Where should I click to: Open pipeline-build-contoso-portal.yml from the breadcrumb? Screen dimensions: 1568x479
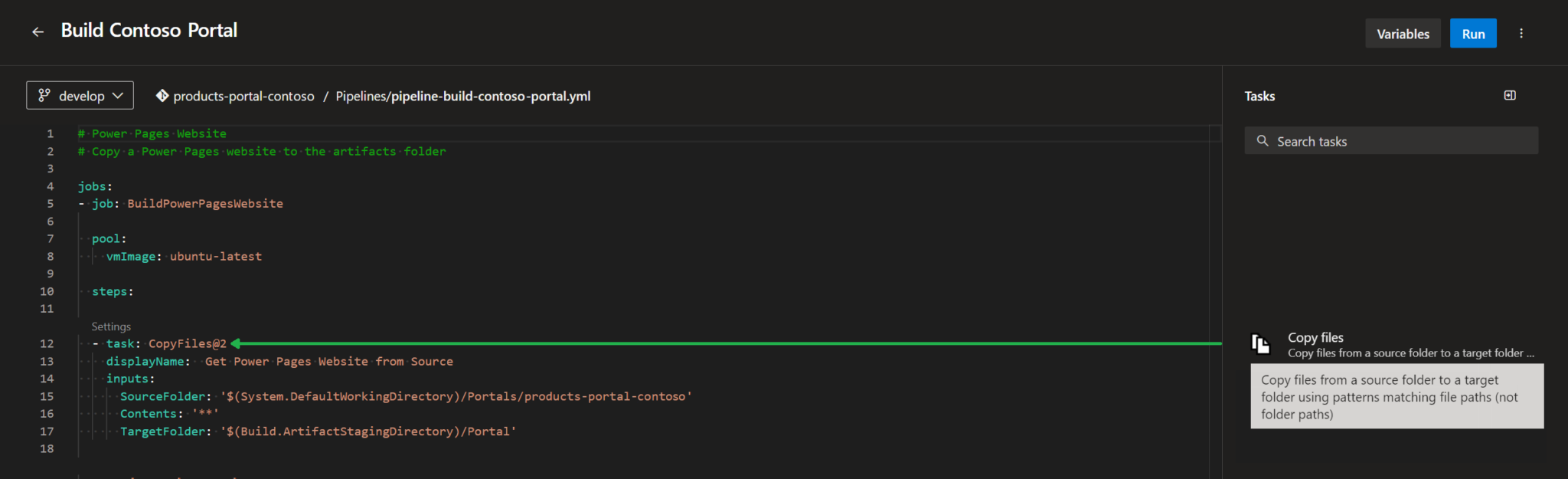click(490, 96)
